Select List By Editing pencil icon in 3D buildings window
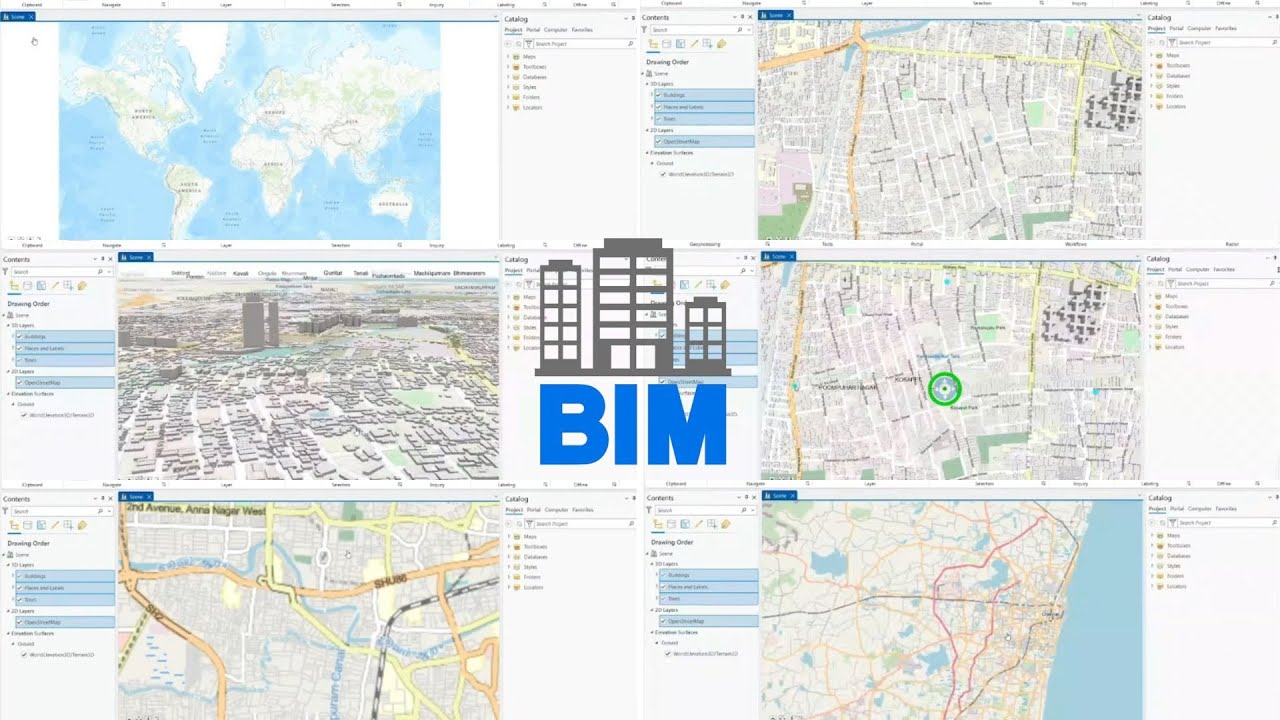The width and height of the screenshot is (1280, 720). pyautogui.click(x=55, y=285)
